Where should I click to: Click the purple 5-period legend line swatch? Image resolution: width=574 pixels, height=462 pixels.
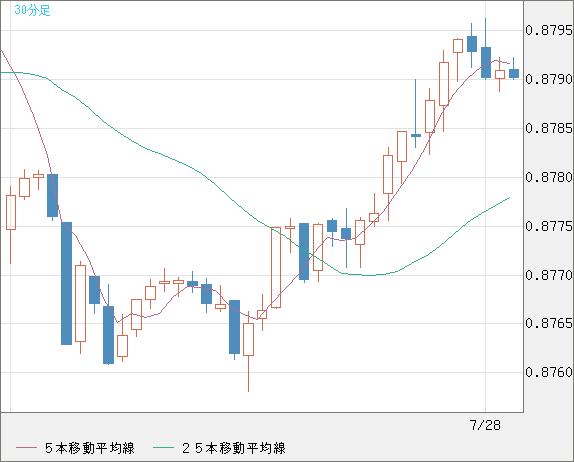click(26, 448)
